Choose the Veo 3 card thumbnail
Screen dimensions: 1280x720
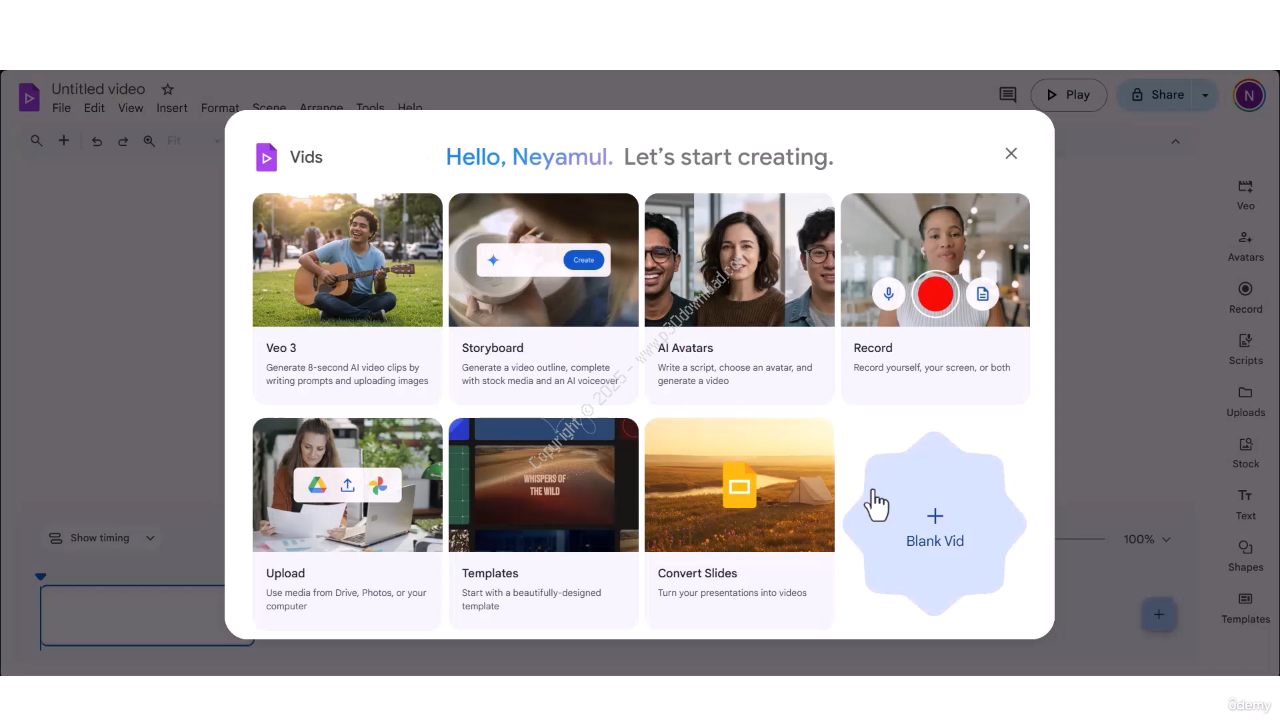pos(347,260)
